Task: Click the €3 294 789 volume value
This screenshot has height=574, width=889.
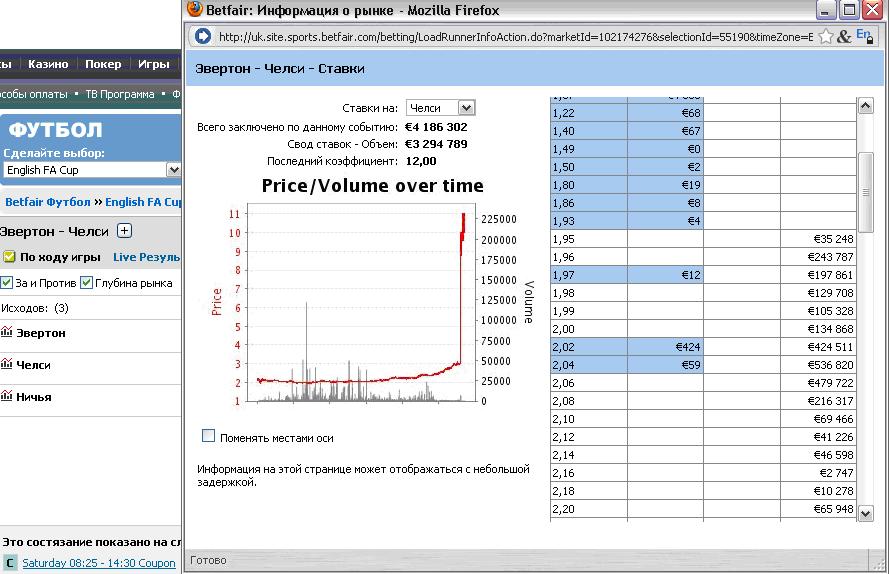Action: click(x=436, y=144)
